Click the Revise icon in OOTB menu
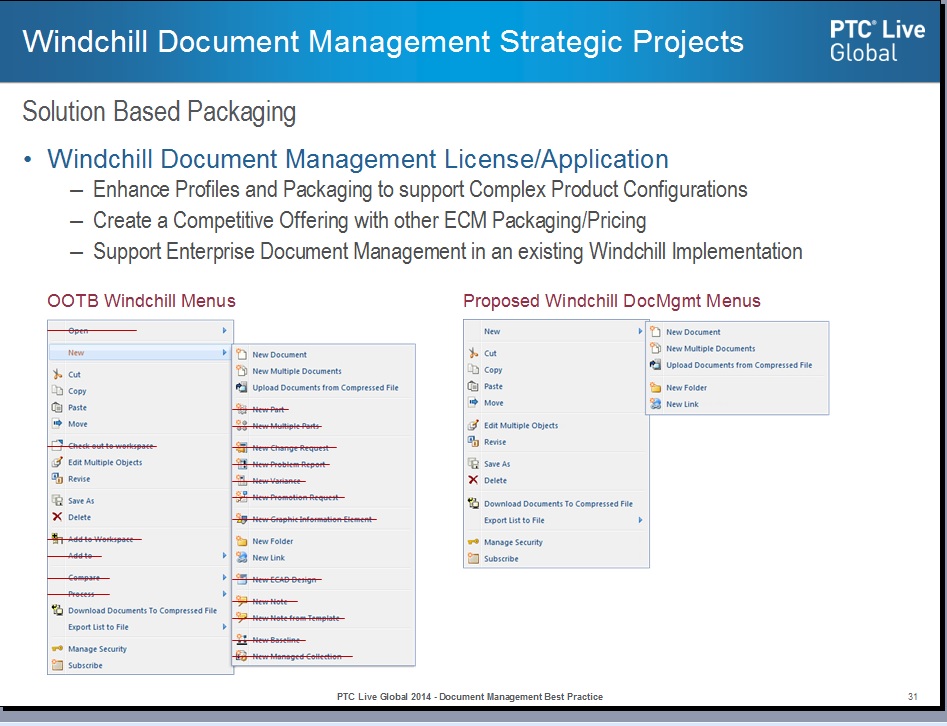The width and height of the screenshot is (947, 726). 57,478
